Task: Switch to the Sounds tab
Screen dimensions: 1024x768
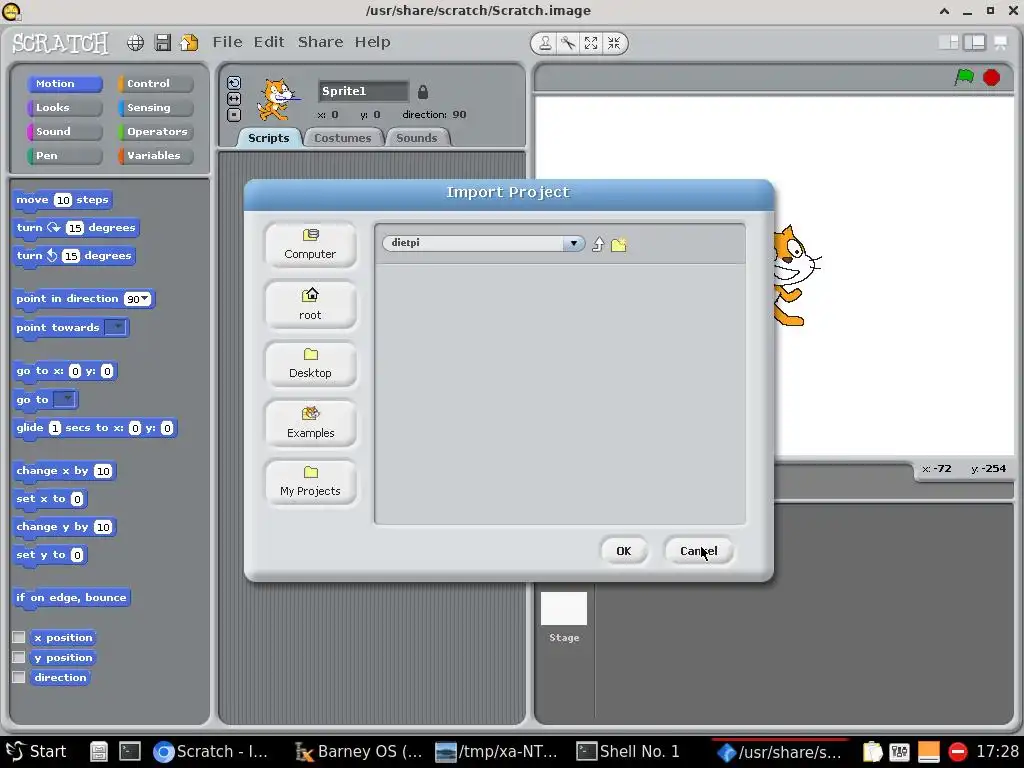Action: pyautogui.click(x=416, y=138)
